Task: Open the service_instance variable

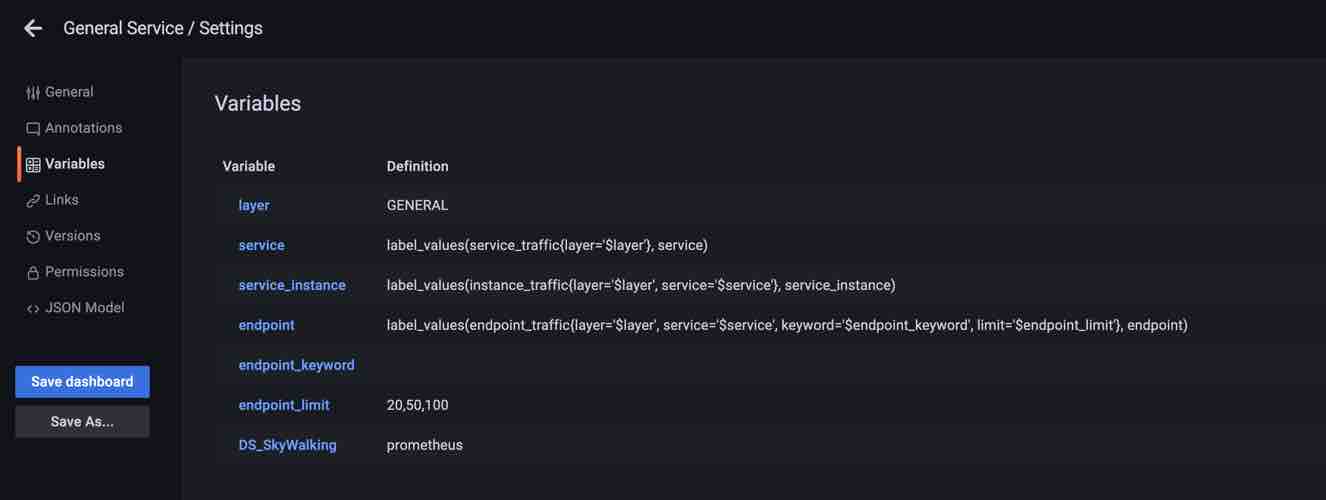Action: coord(292,285)
